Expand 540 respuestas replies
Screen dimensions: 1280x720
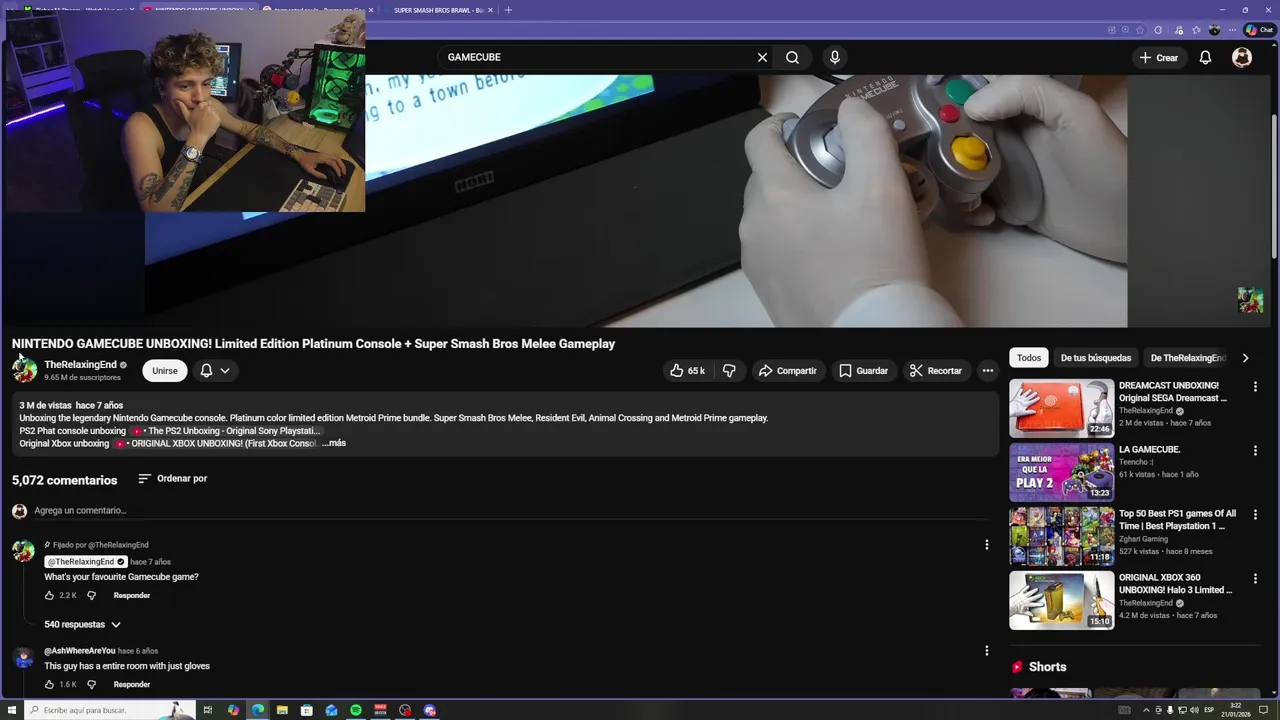point(82,624)
